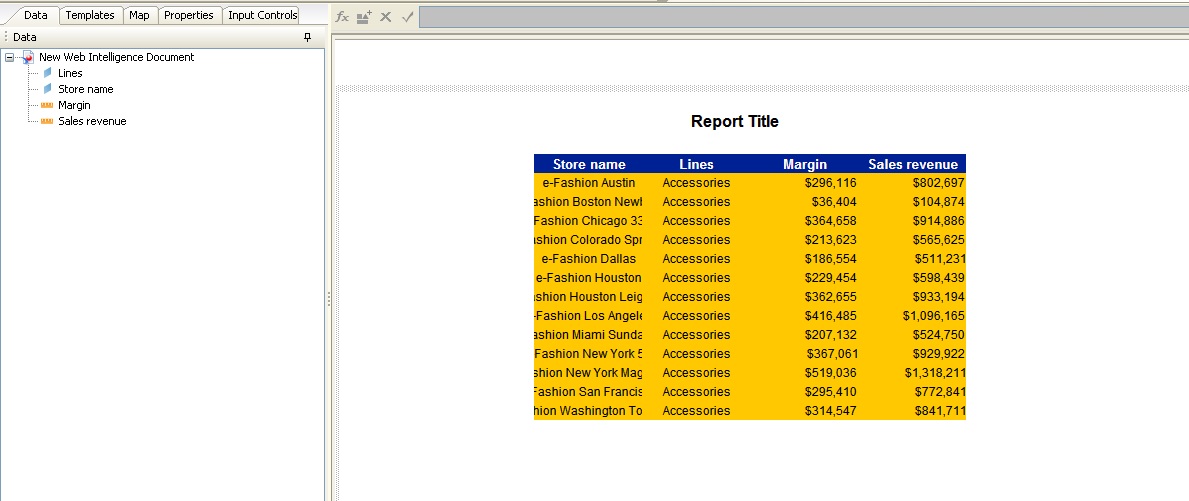Click the Margin measure icon
1189x501 pixels.
[x=47, y=105]
